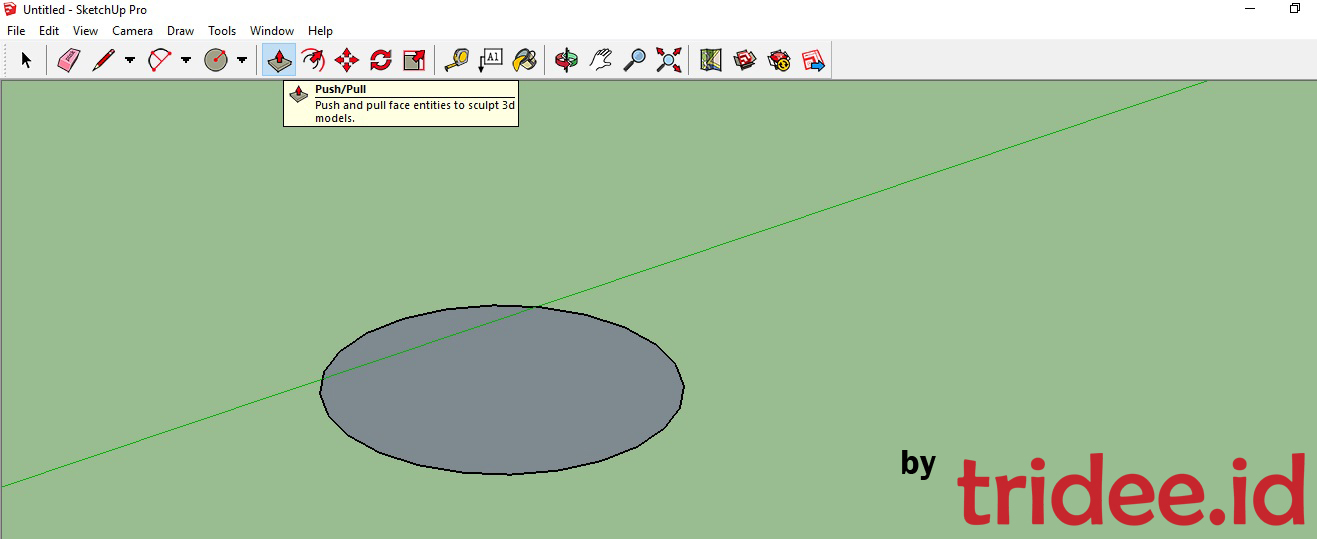Restore down the SketchUp window
Screen dimensions: 1317x539
point(1295,9)
